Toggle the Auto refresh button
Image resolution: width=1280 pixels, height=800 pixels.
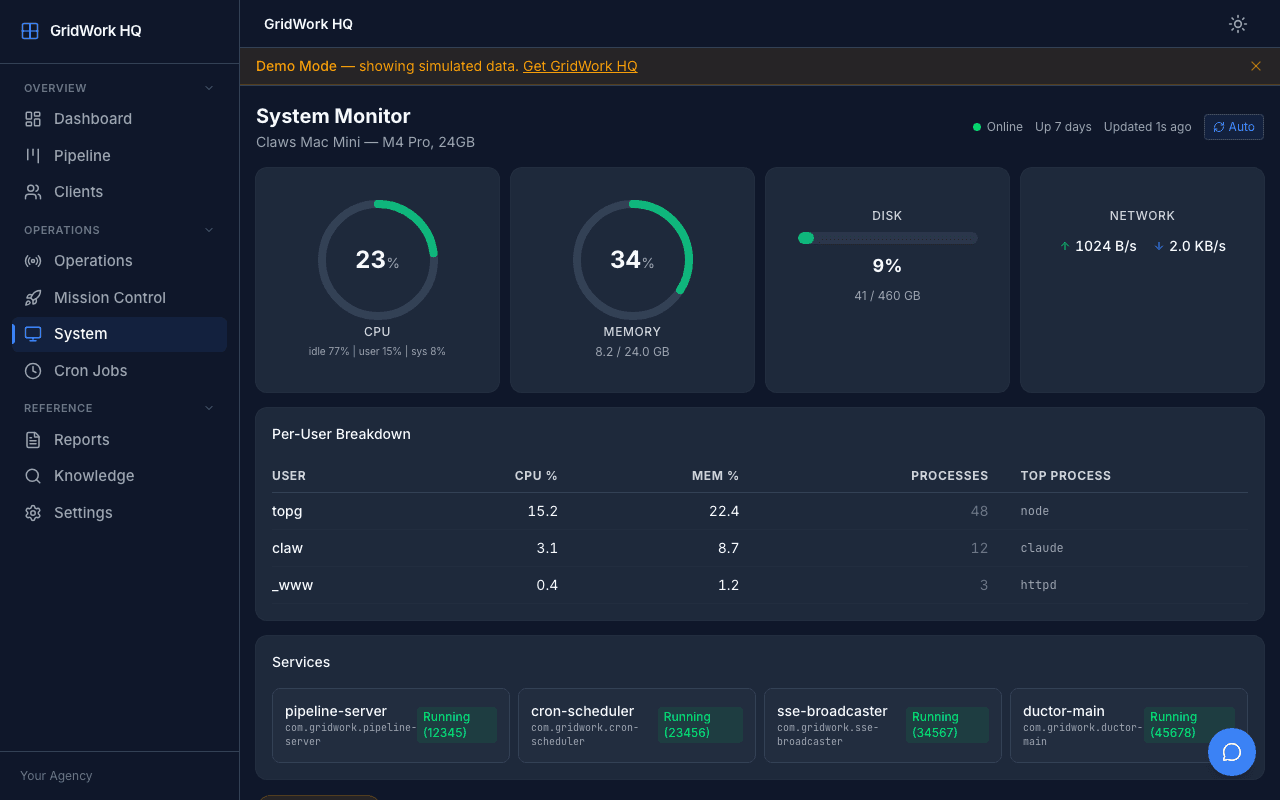[x=1233, y=127]
